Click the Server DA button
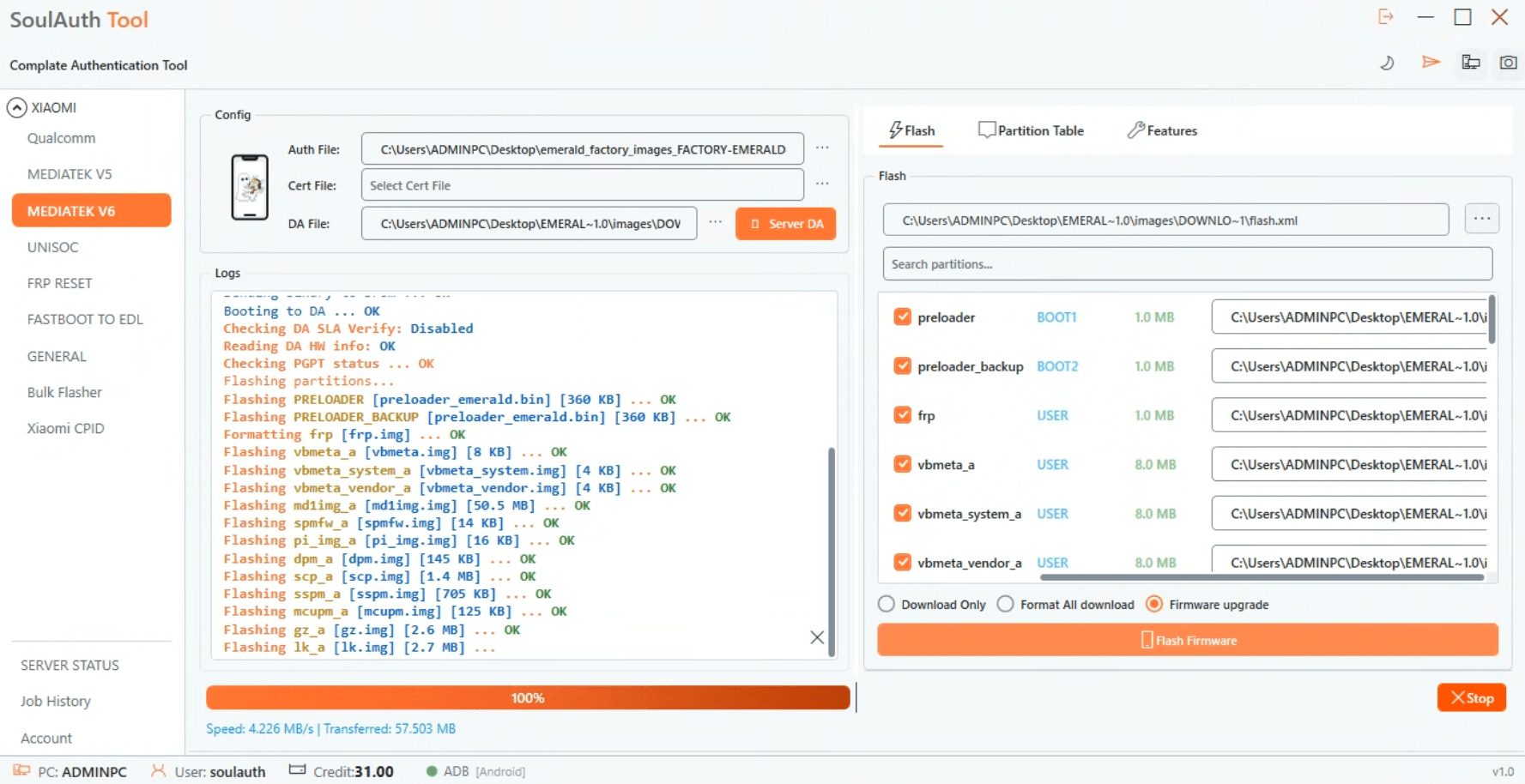 [785, 224]
